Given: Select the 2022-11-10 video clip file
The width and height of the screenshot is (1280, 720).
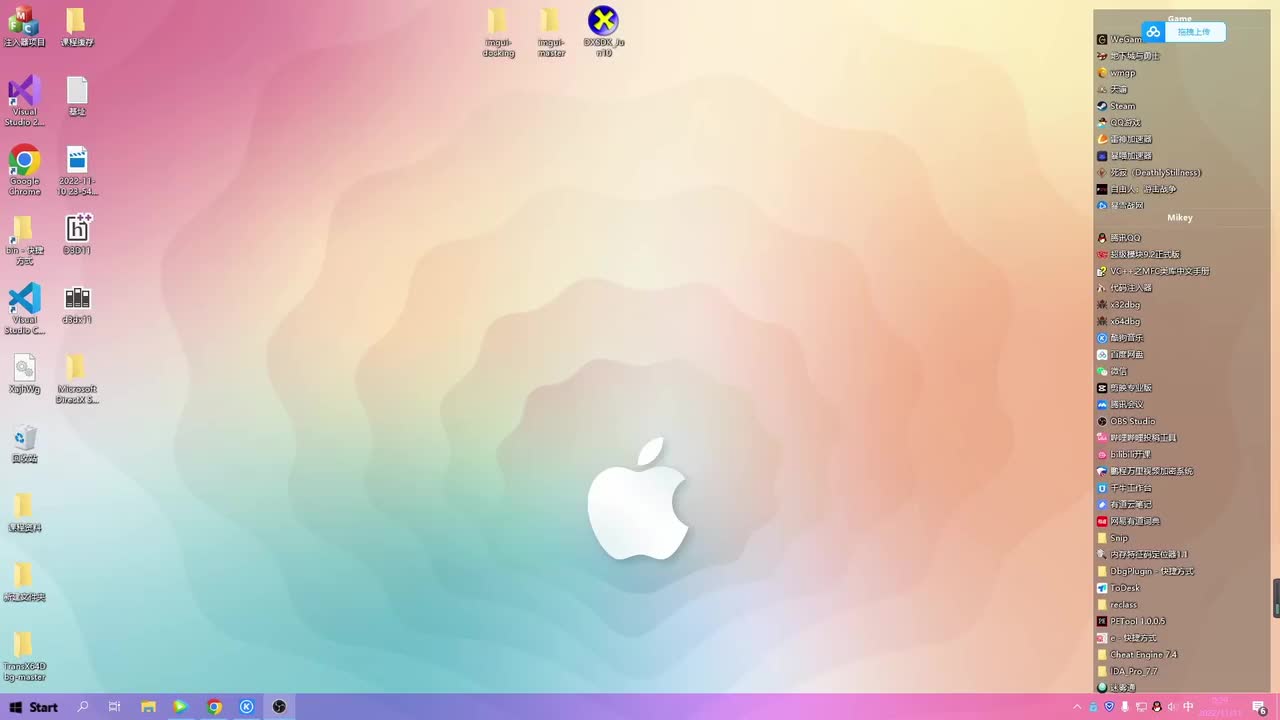Looking at the screenshot, I should coord(77,170).
